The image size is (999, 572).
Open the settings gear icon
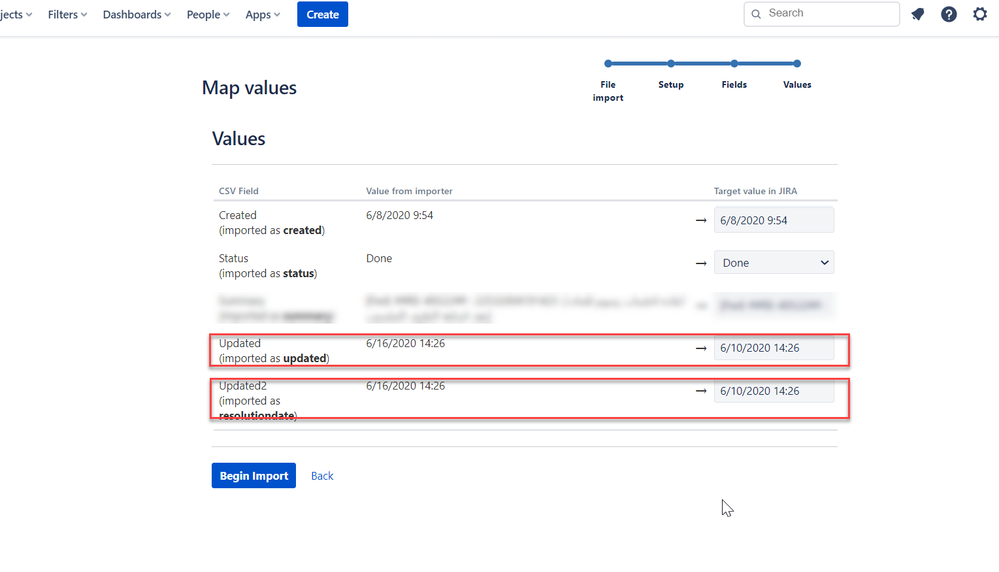980,14
